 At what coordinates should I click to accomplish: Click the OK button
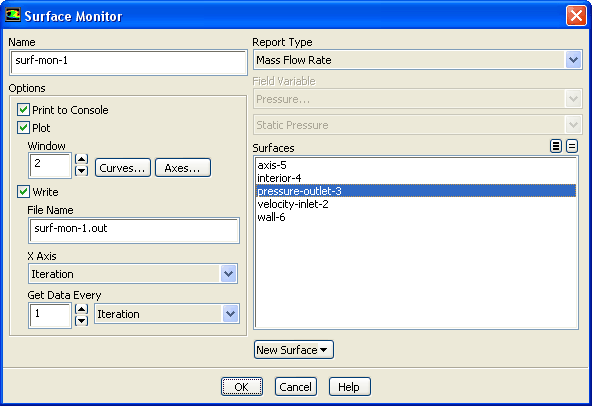(242, 387)
